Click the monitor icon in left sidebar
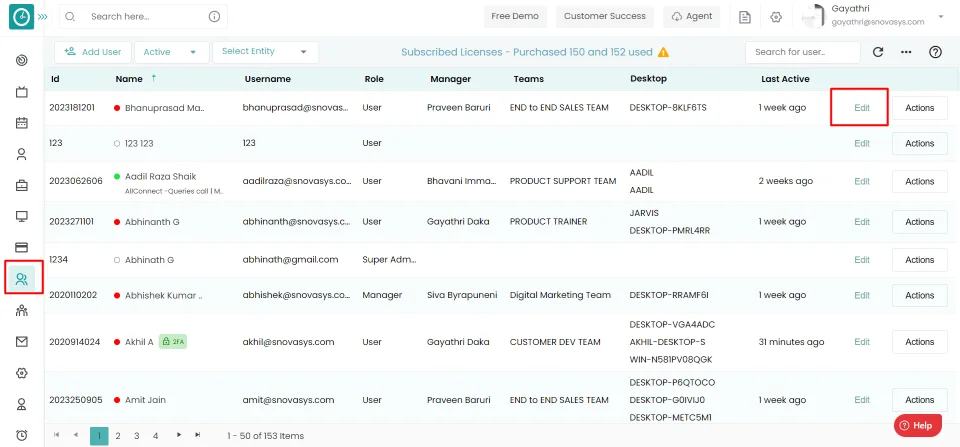This screenshot has height=447, width=960. [21, 216]
